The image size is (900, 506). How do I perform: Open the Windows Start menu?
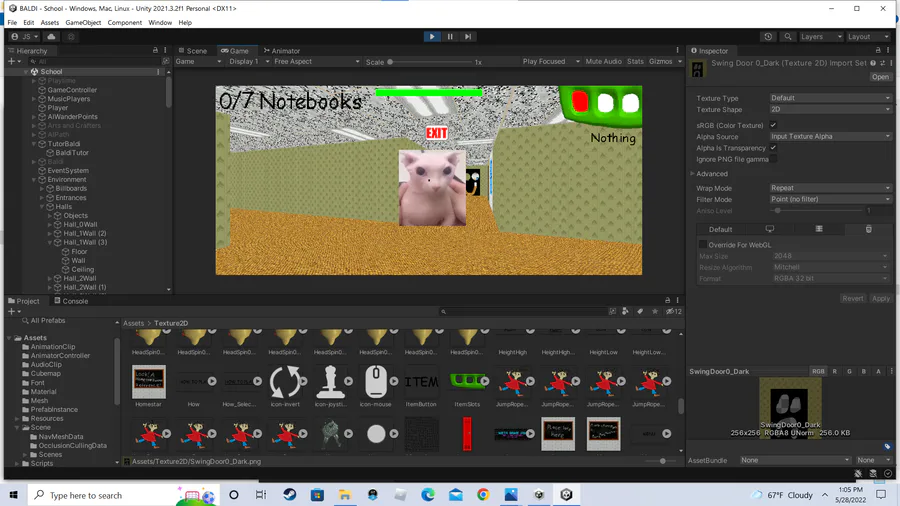click(14, 495)
